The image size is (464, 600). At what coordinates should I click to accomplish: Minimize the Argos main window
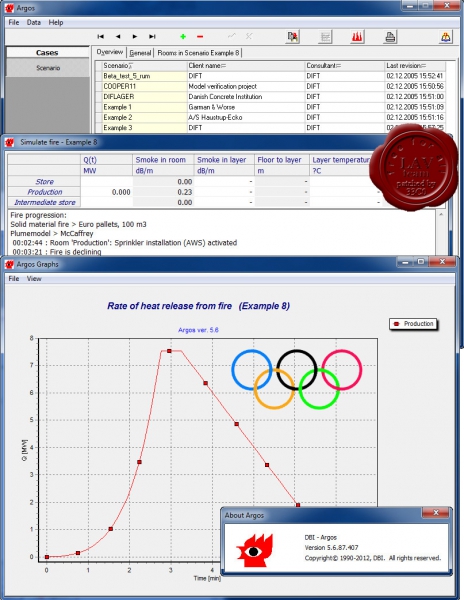pos(409,6)
